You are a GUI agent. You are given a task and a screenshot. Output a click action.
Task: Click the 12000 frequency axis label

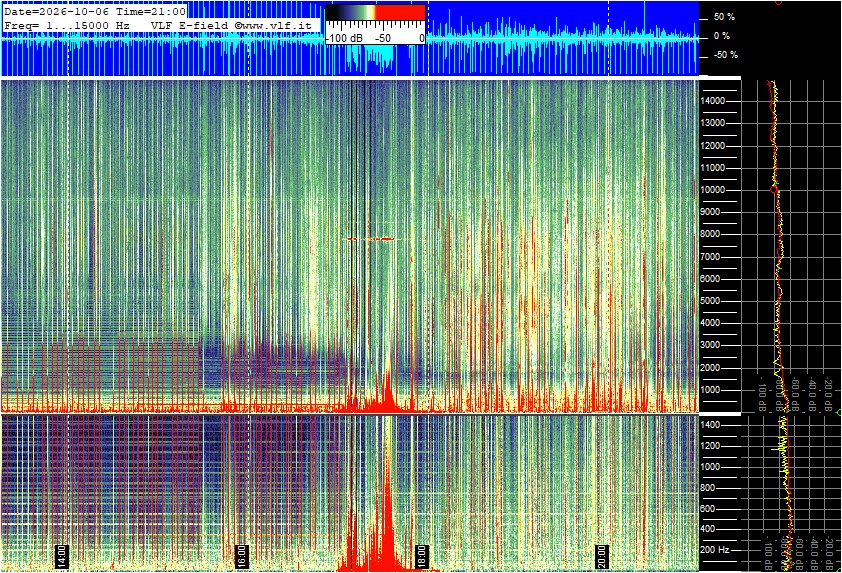713,146
